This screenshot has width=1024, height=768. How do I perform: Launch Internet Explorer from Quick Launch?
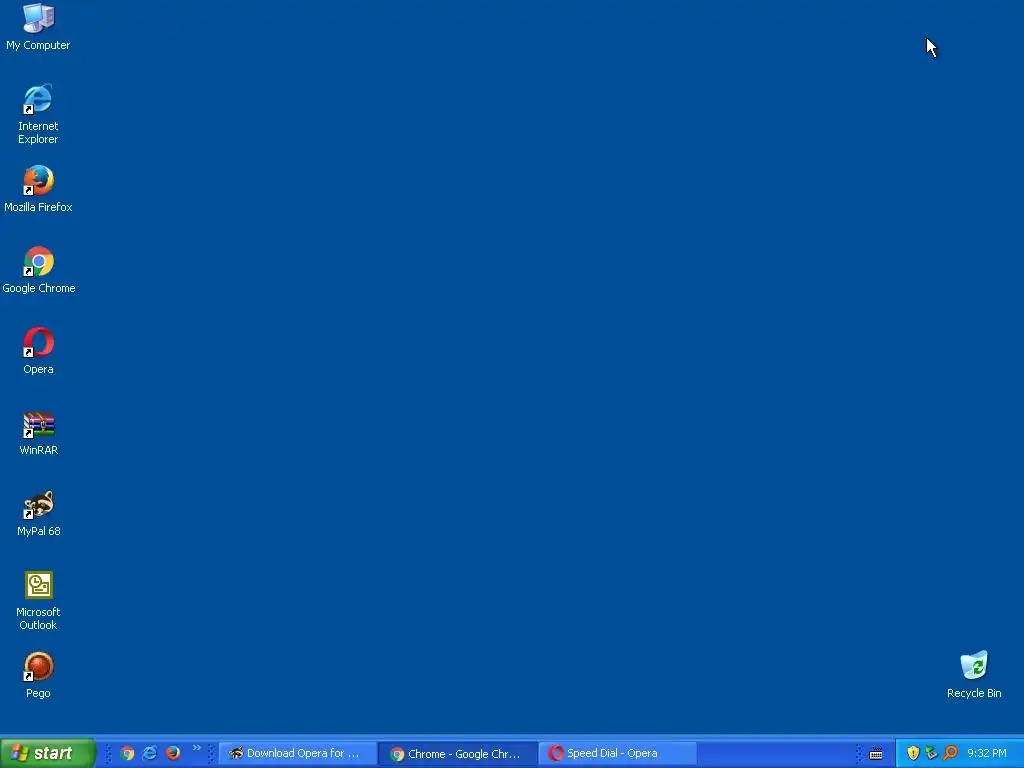(x=150, y=753)
